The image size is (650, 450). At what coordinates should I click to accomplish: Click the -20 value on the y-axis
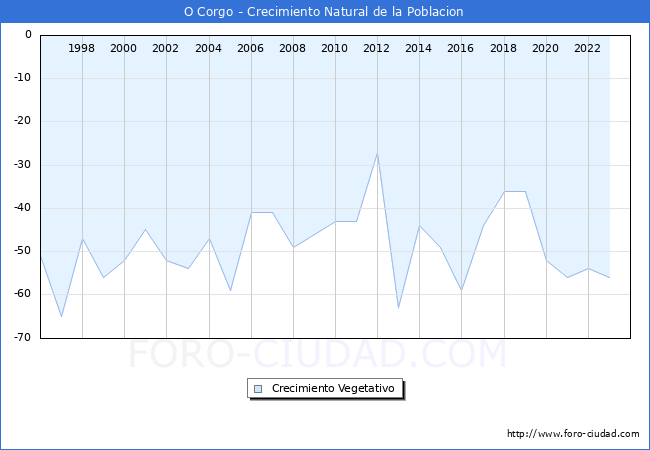point(22,121)
